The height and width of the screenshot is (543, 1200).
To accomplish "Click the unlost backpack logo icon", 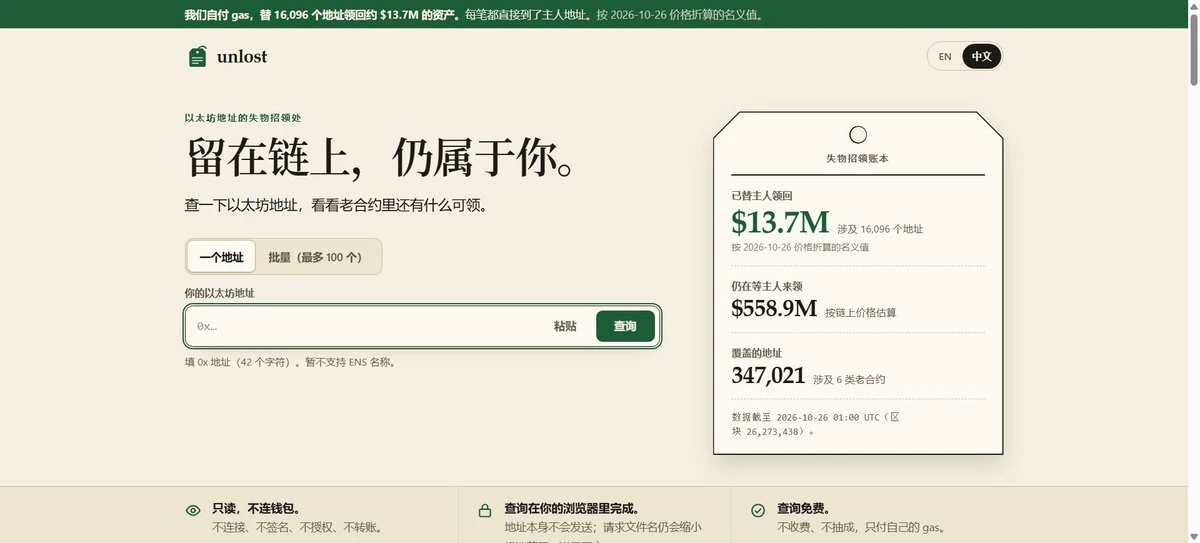I will click(x=198, y=57).
